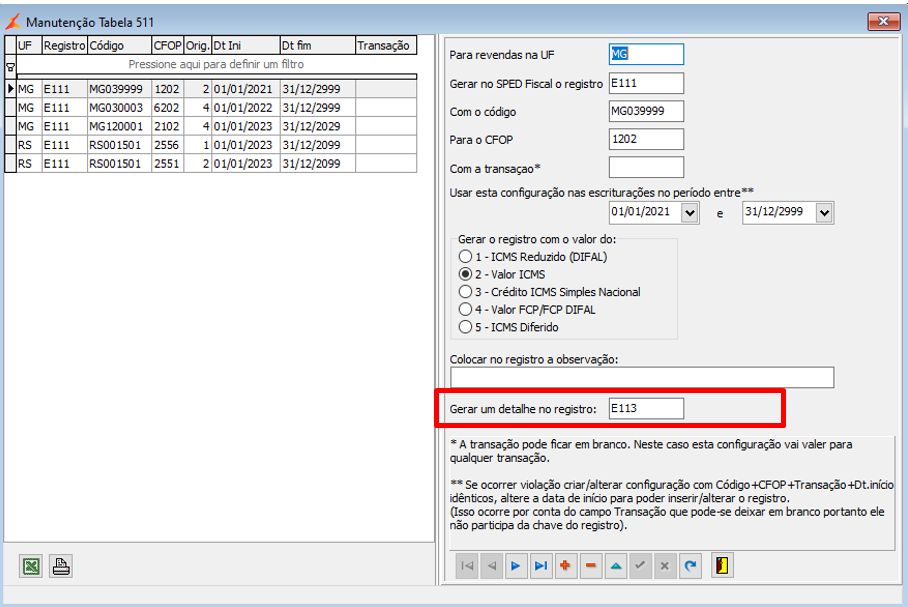Click the 'Com o código' field MG039999
This screenshot has width=908, height=607.
click(646, 111)
